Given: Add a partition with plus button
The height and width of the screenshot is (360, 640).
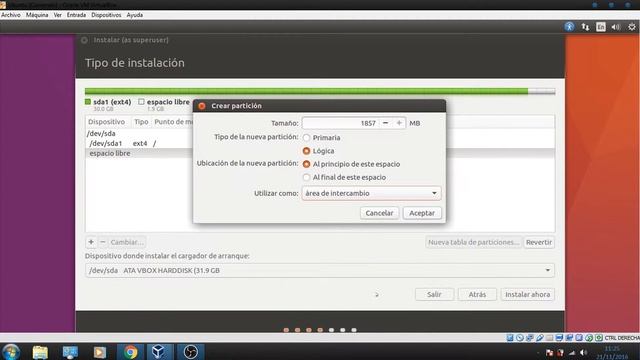Looking at the screenshot, I should click(x=91, y=242).
